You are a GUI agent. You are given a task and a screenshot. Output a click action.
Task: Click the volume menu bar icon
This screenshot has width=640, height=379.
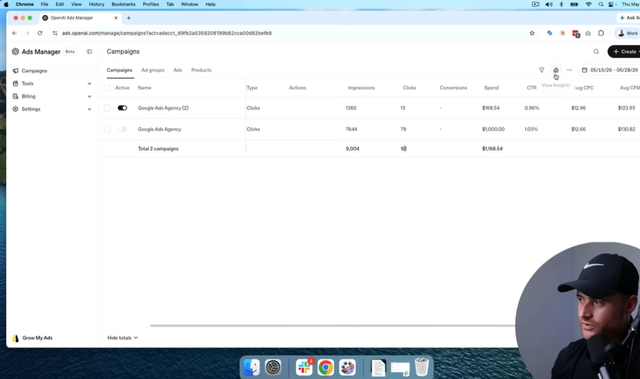[x=549, y=4]
